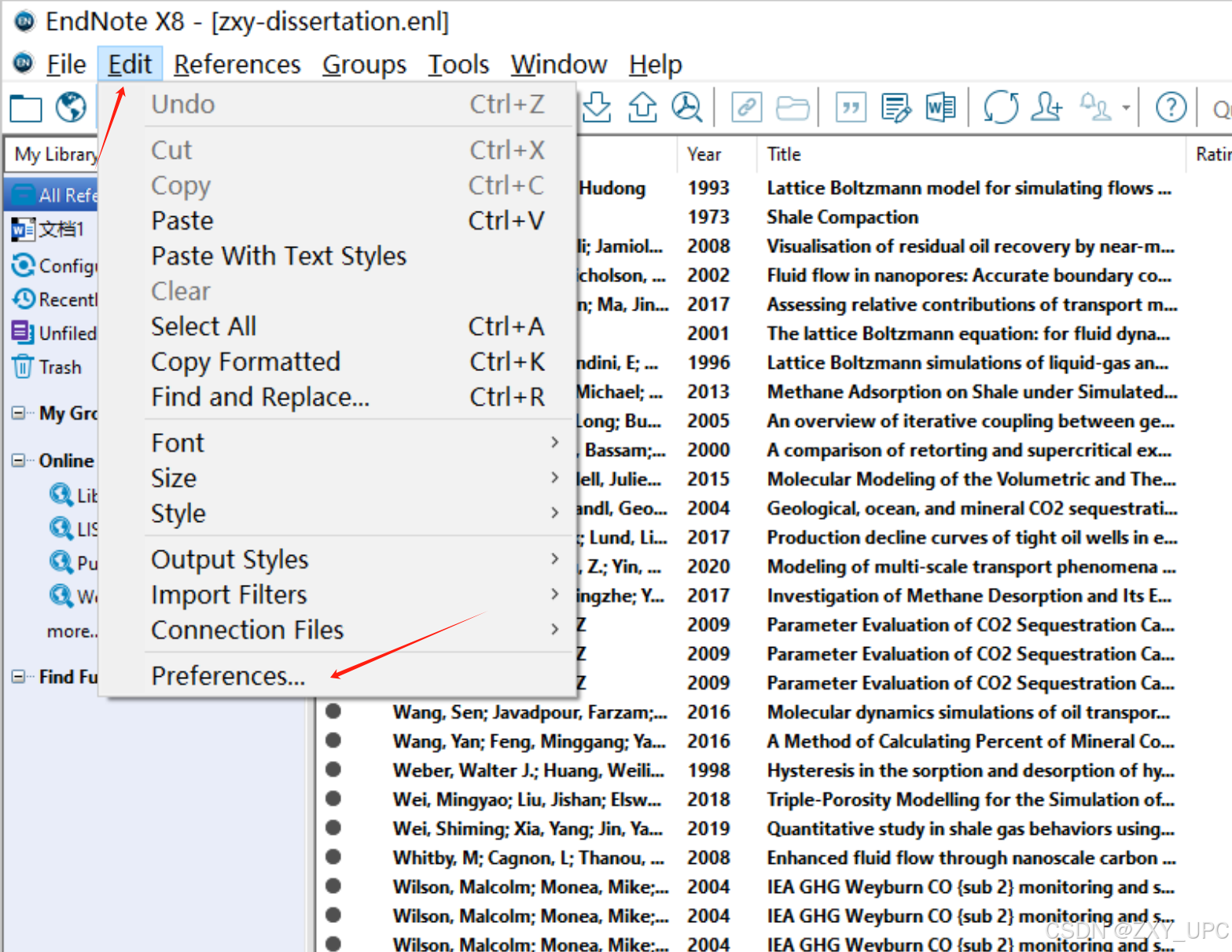1232x952 pixels.
Task: Open the Tools menu
Action: [458, 64]
